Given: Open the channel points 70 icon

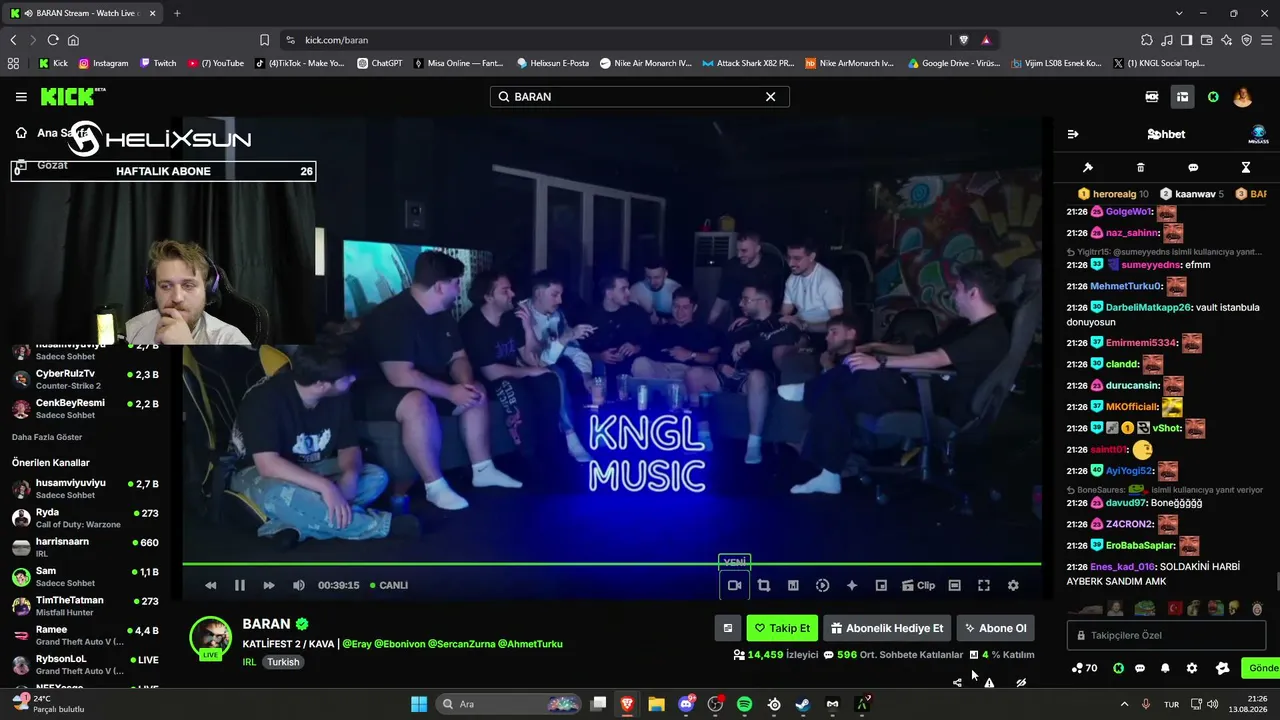Looking at the screenshot, I should click(x=1085, y=668).
